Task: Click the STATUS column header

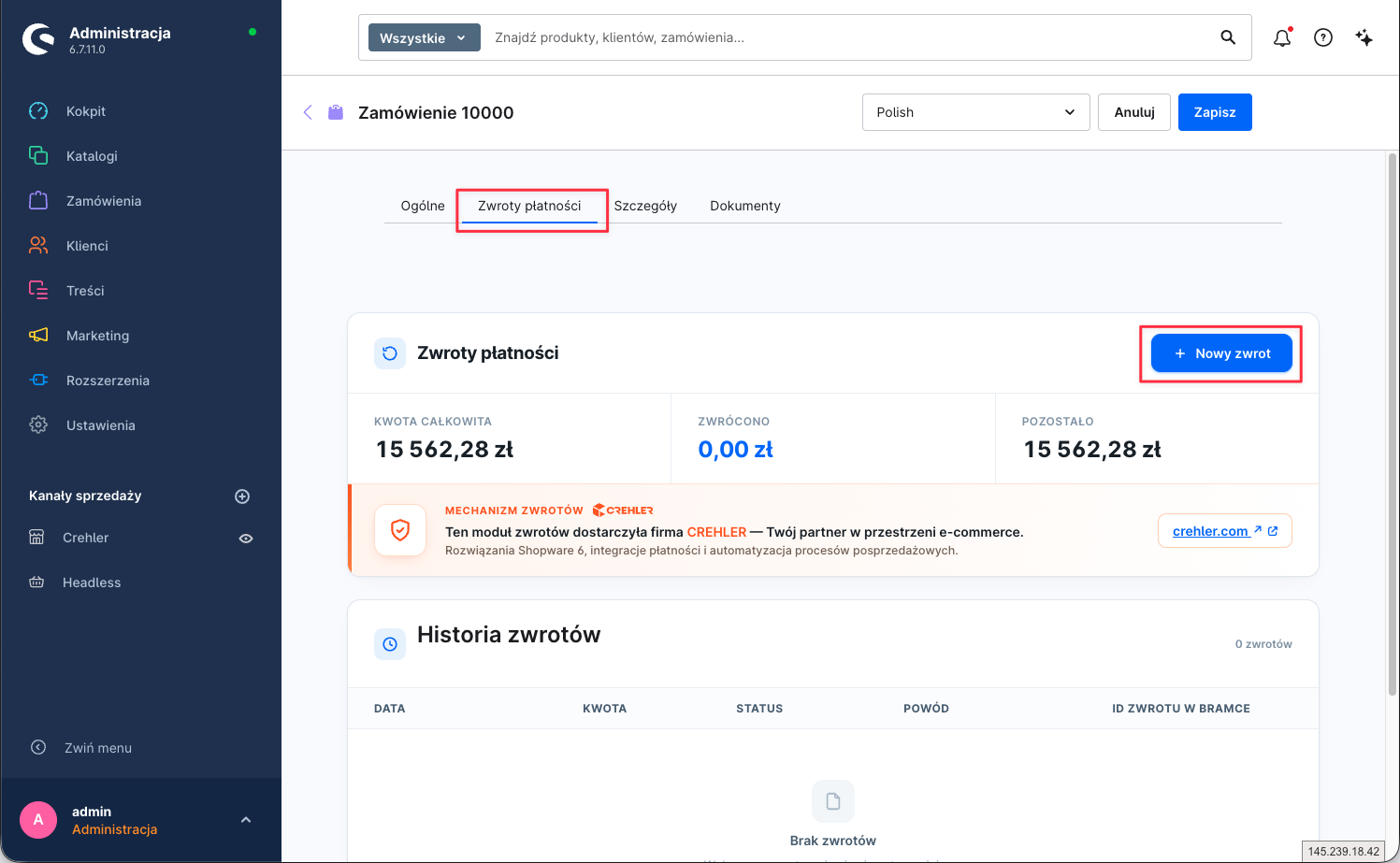Action: (759, 709)
